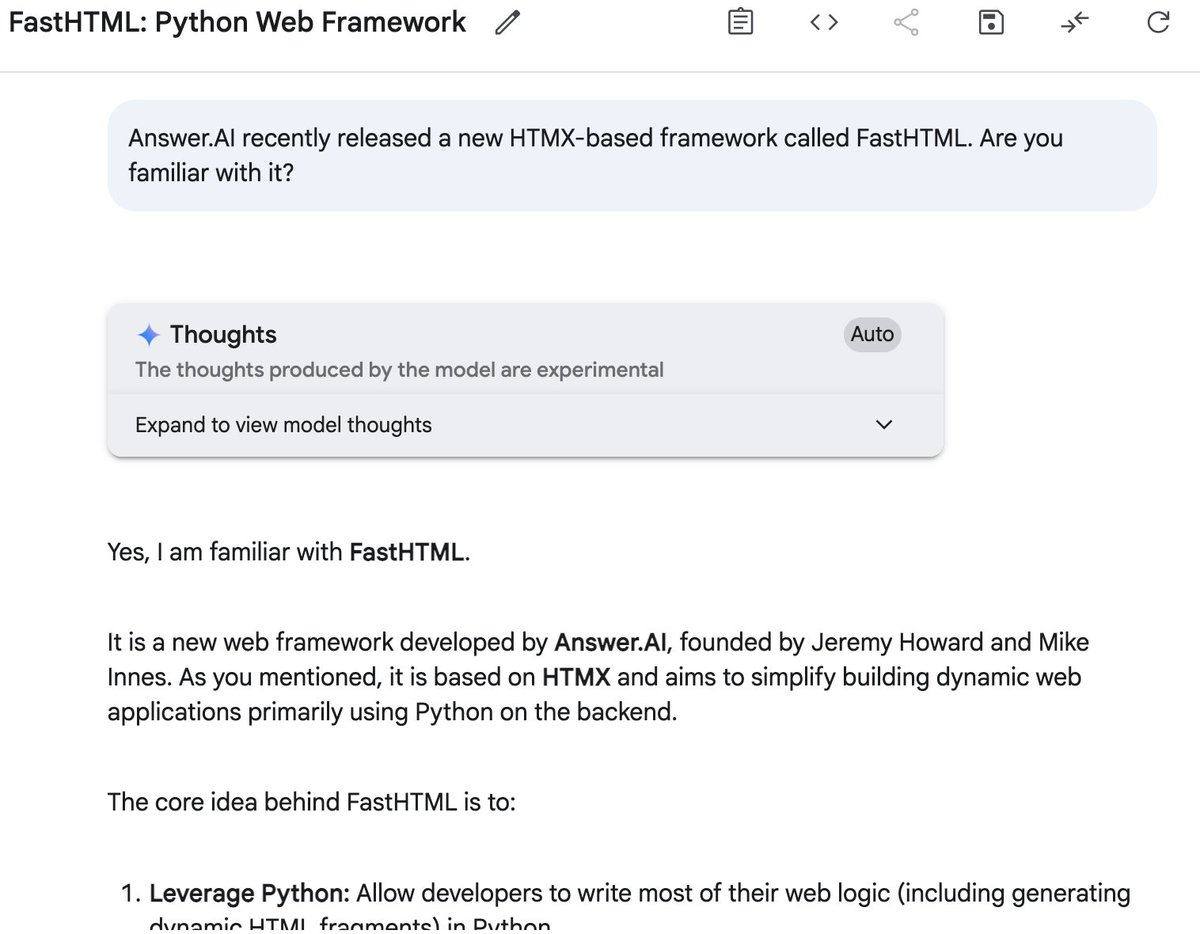Click the user prompt message bubble
The image size is (1200, 934).
pos(632,155)
